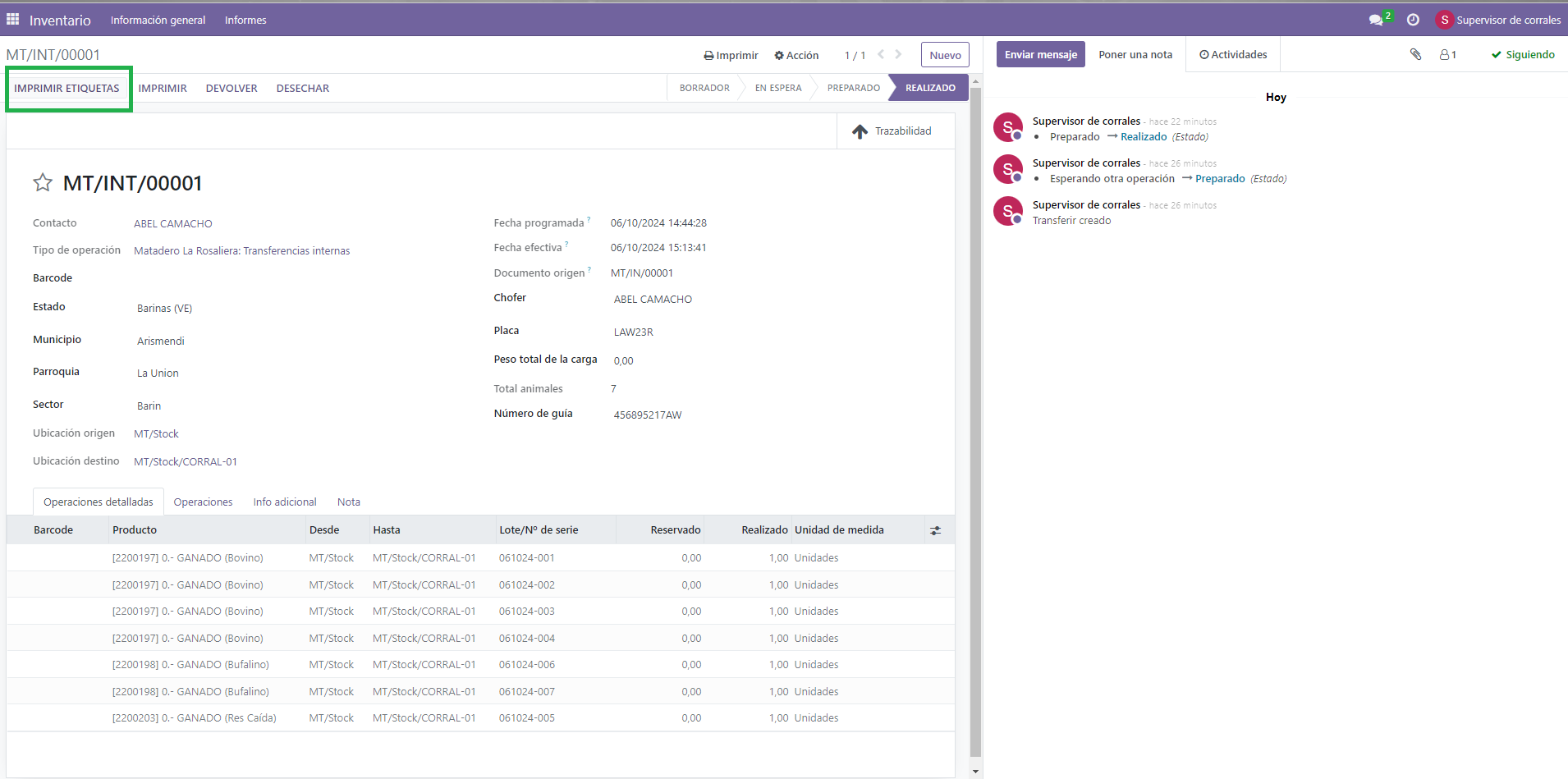Image resolution: width=1568 pixels, height=779 pixels.
Task: Go to previous record arrow
Action: tap(881, 54)
